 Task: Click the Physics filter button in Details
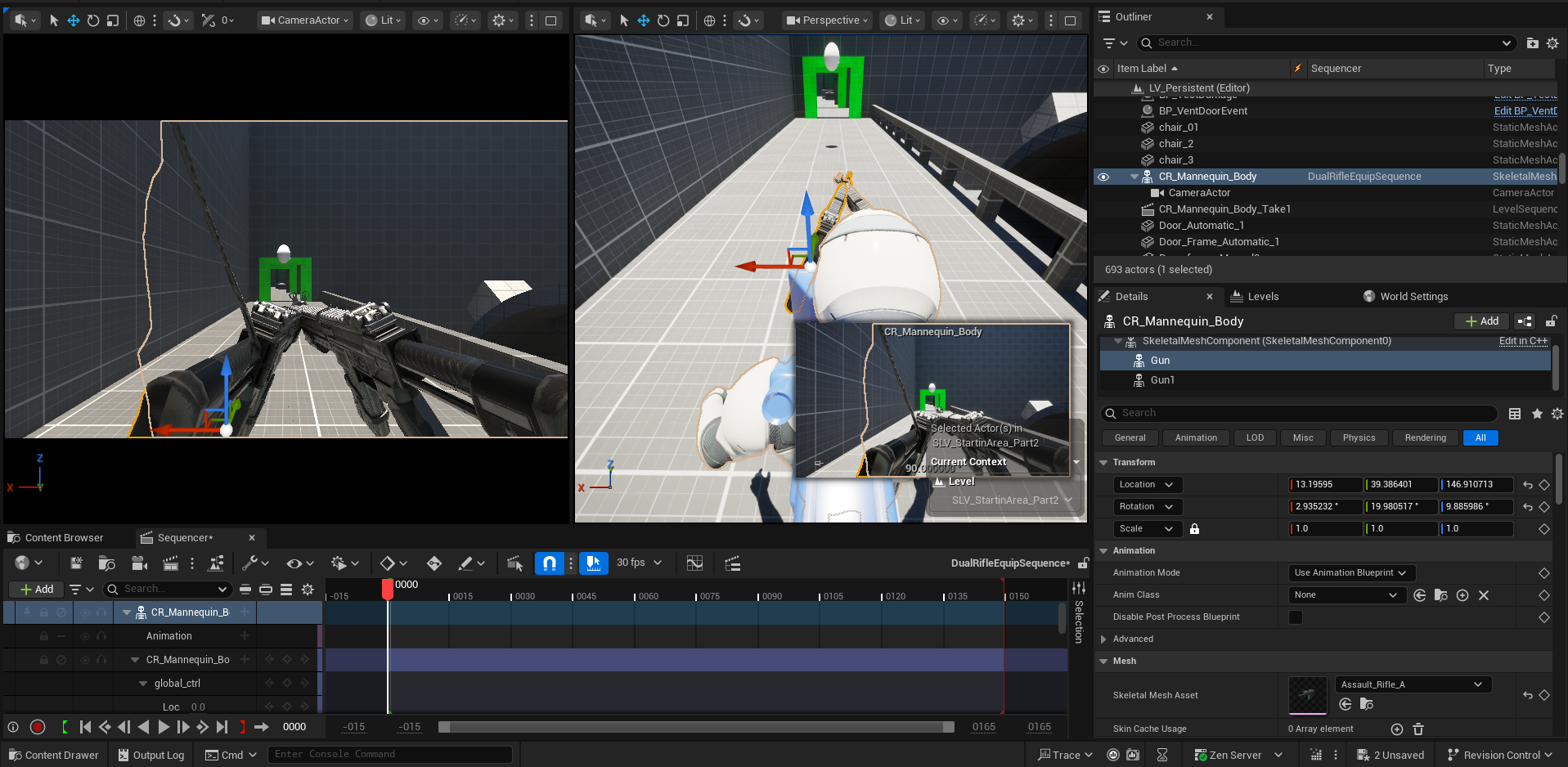(x=1359, y=438)
